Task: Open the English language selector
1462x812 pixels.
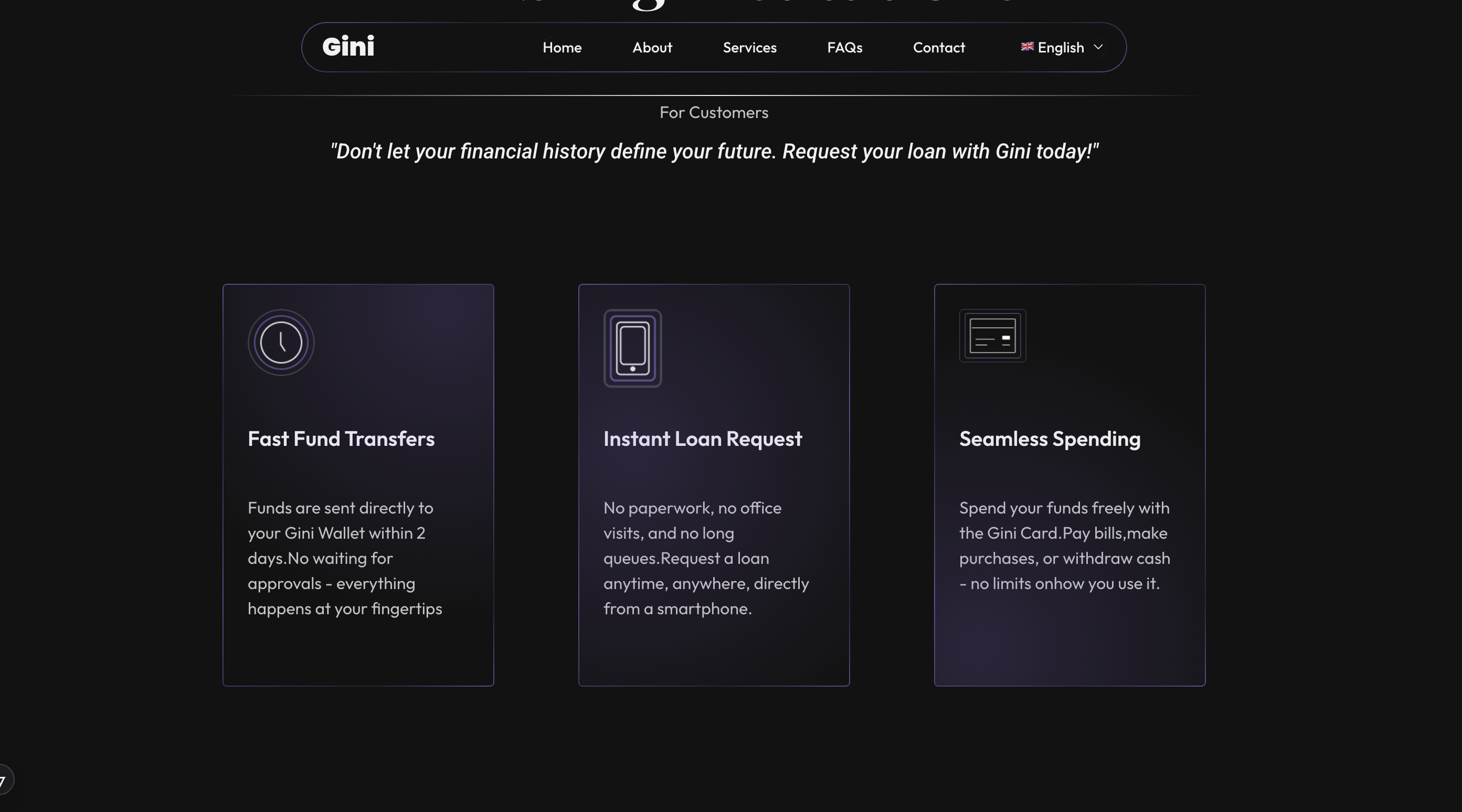Action: (x=1062, y=48)
